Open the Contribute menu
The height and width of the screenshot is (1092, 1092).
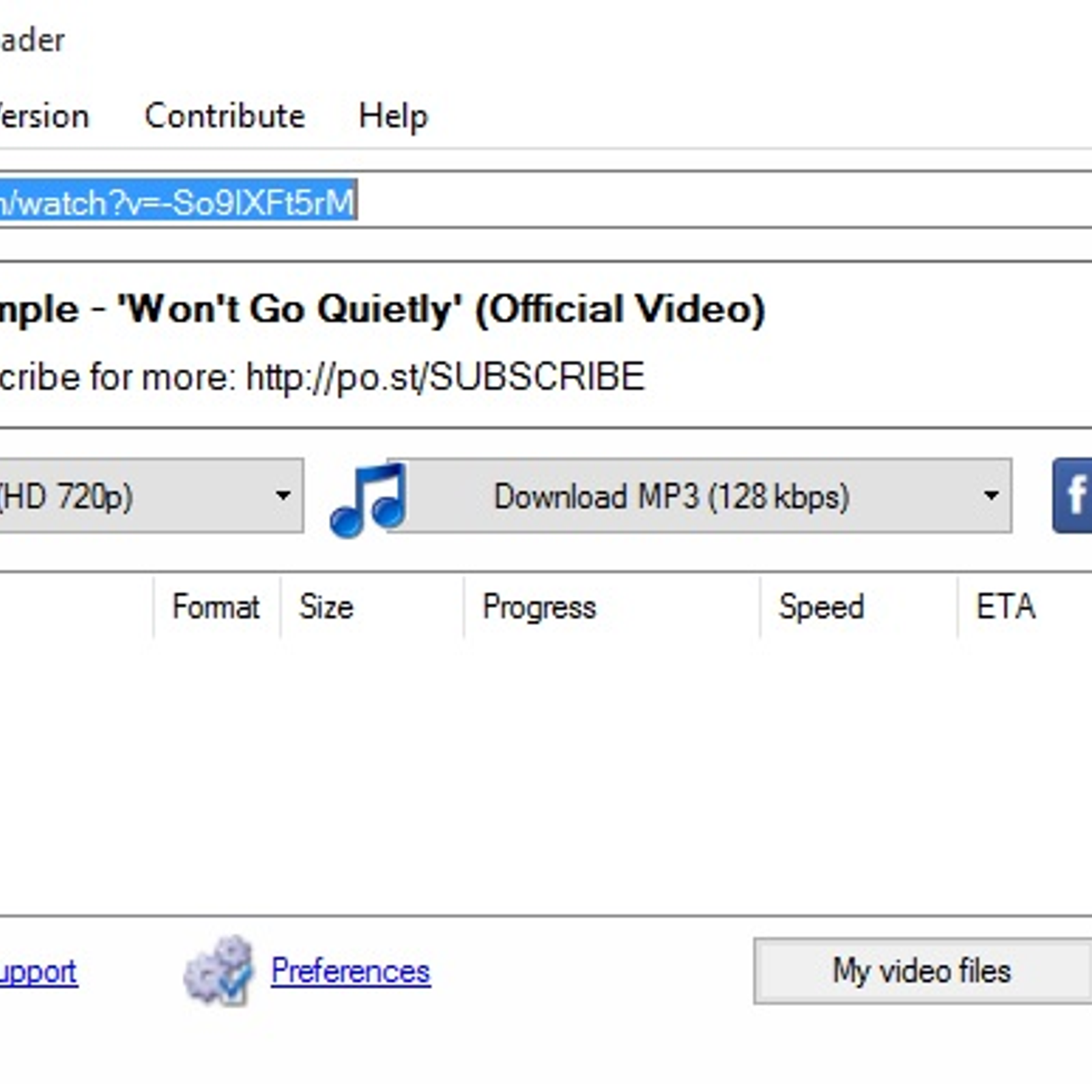(225, 115)
